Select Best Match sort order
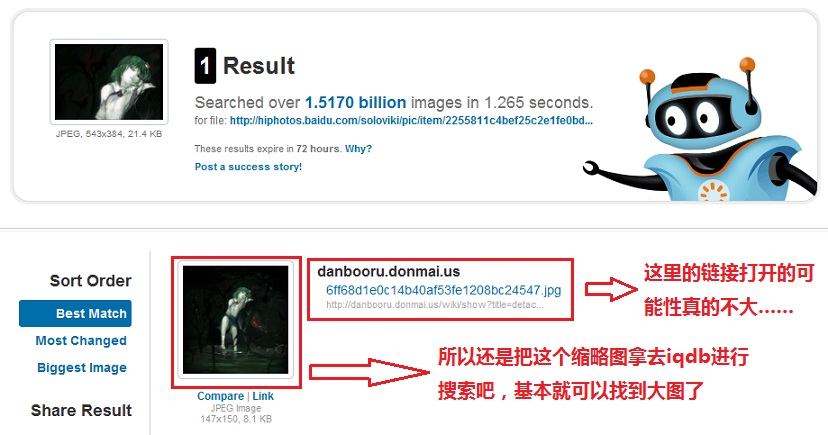The height and width of the screenshot is (435, 828). [75, 314]
